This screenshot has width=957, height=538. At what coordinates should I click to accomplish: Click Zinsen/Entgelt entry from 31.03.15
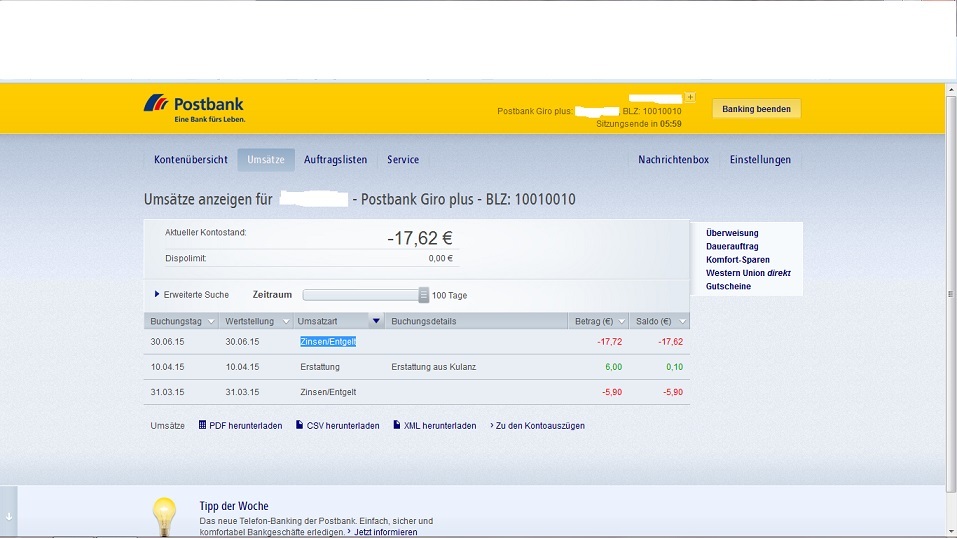point(328,392)
